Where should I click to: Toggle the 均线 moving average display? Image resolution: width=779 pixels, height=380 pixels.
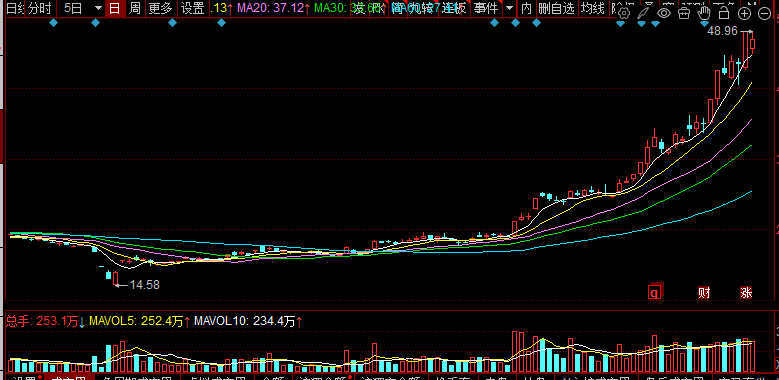593,8
